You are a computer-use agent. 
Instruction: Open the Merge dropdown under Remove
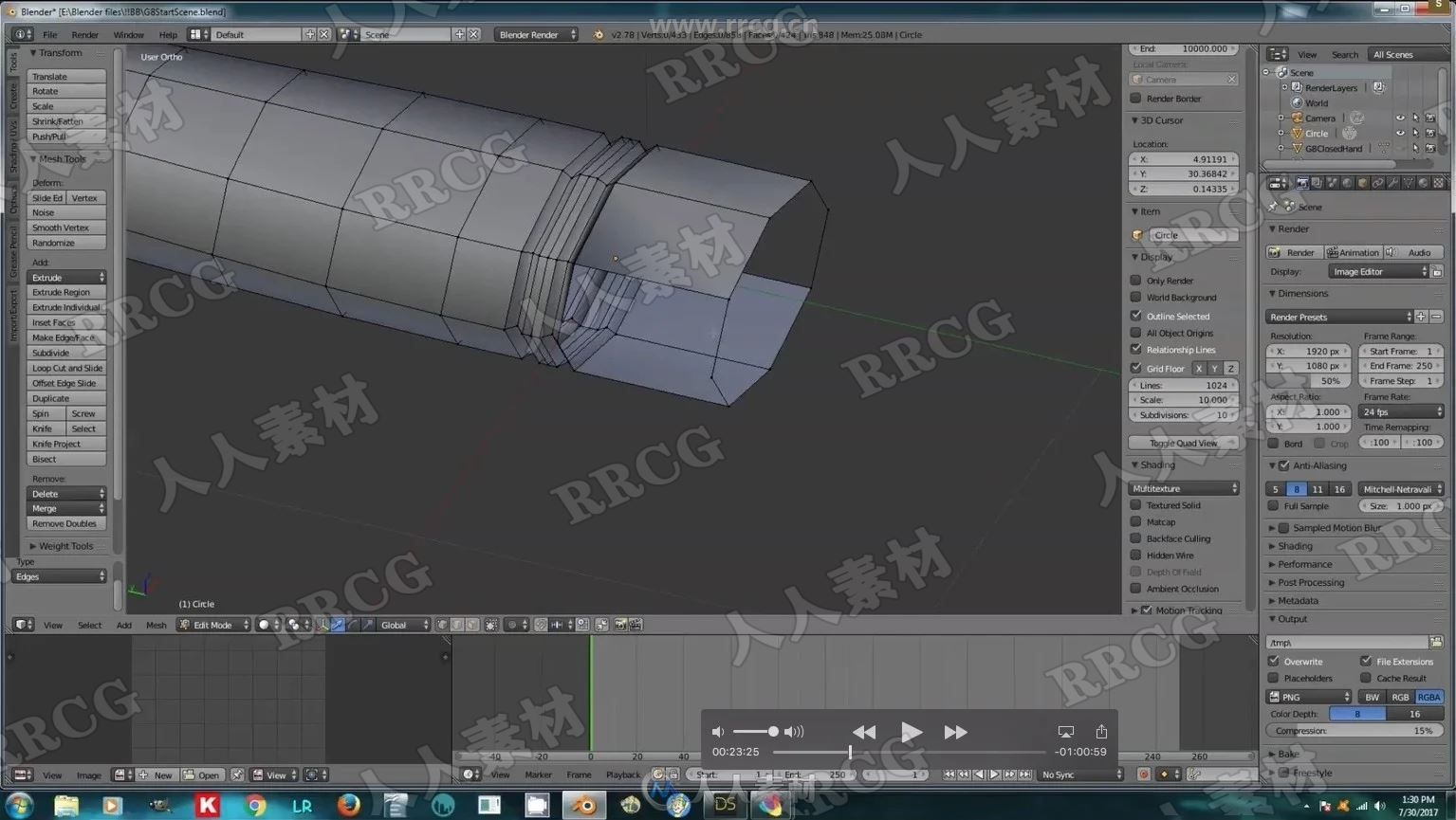tap(66, 508)
